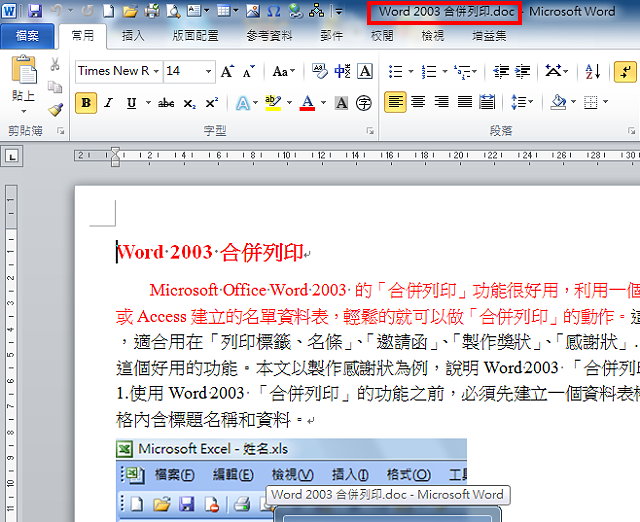
Task: Click the embedded Excel 姓名.xls screenshot image
Action: point(291,480)
